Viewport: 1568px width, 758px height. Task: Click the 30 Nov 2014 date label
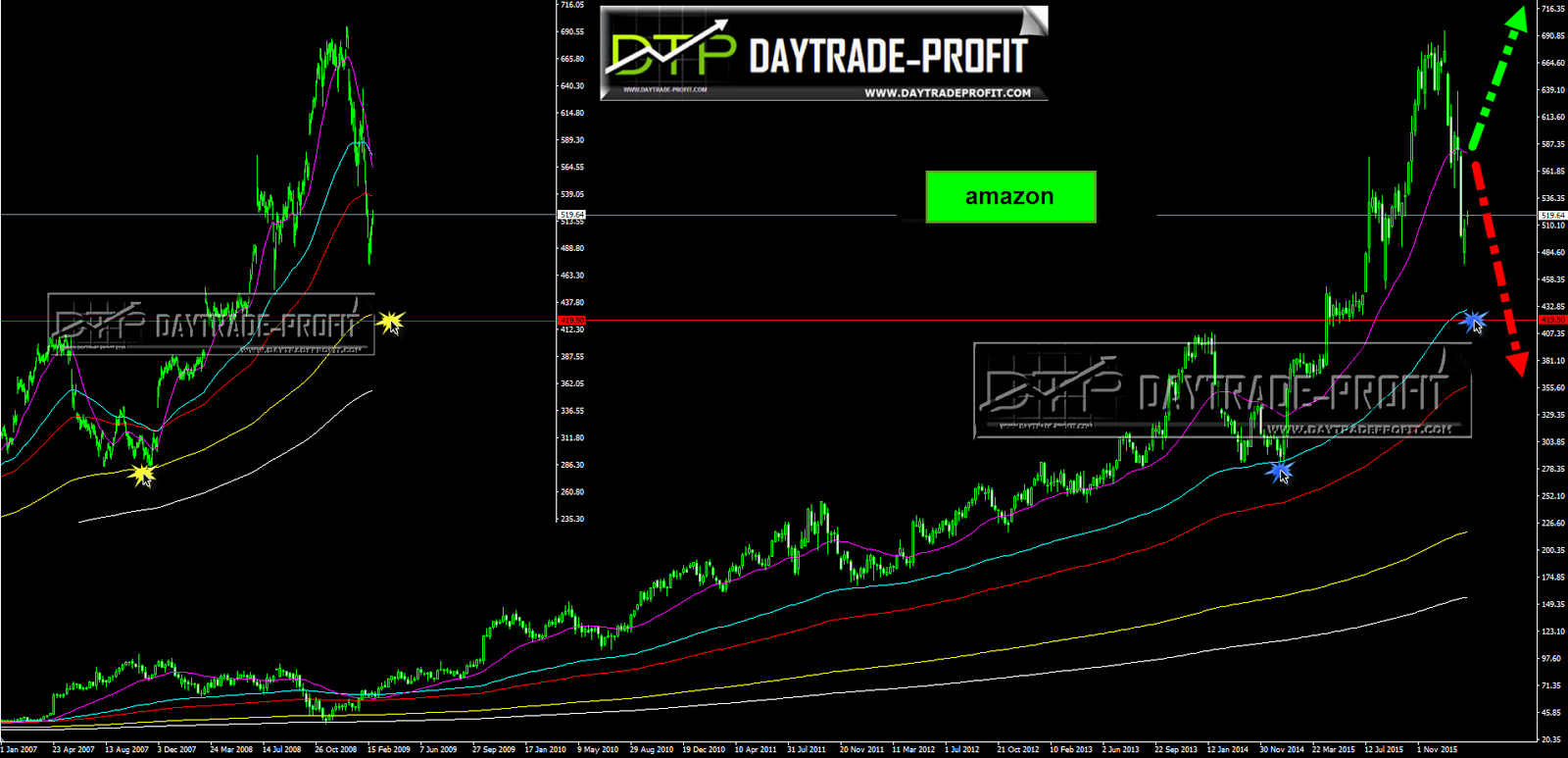click(x=1282, y=750)
